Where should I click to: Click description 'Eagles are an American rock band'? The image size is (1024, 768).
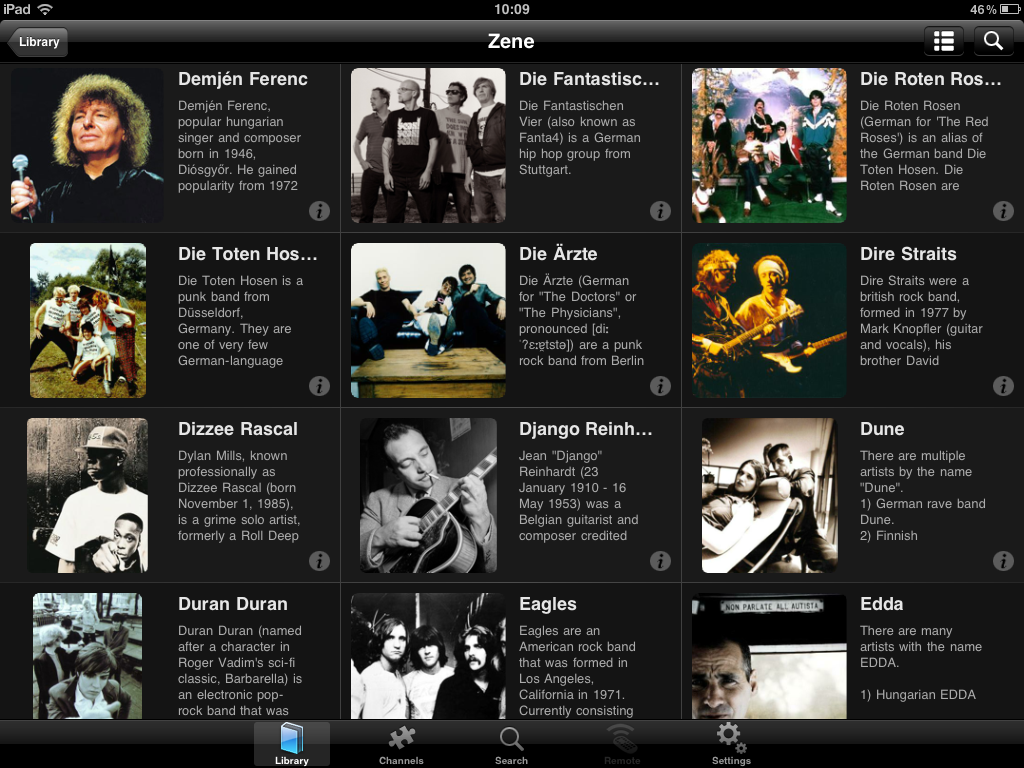(577, 671)
